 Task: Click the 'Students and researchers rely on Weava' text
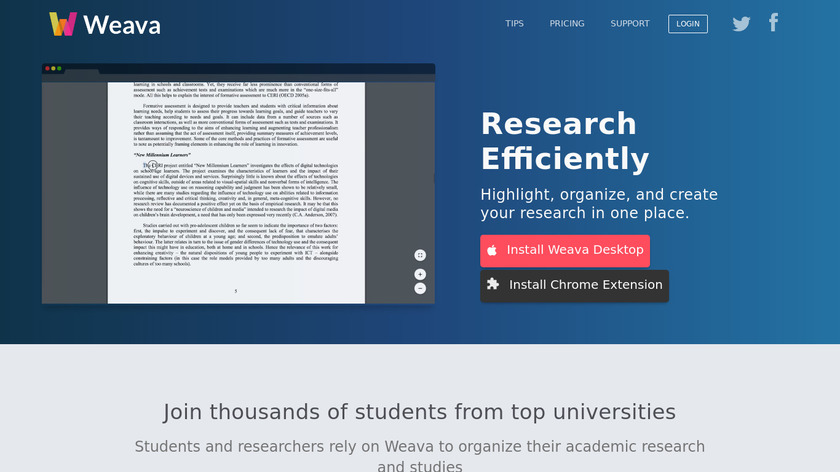coord(419,455)
